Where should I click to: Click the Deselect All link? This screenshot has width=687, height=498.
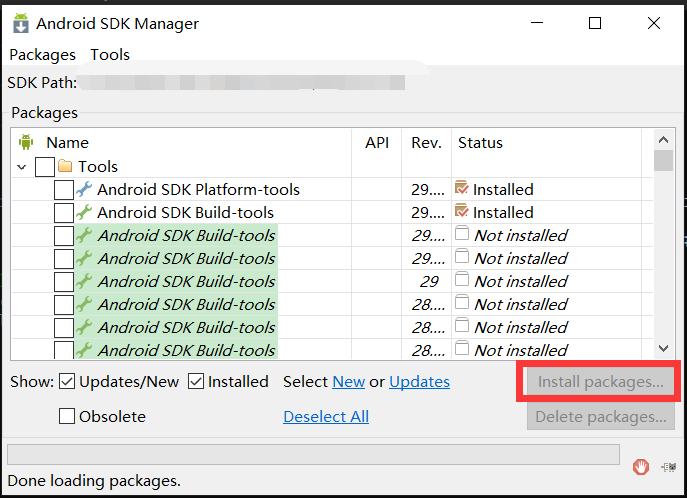[x=326, y=416]
